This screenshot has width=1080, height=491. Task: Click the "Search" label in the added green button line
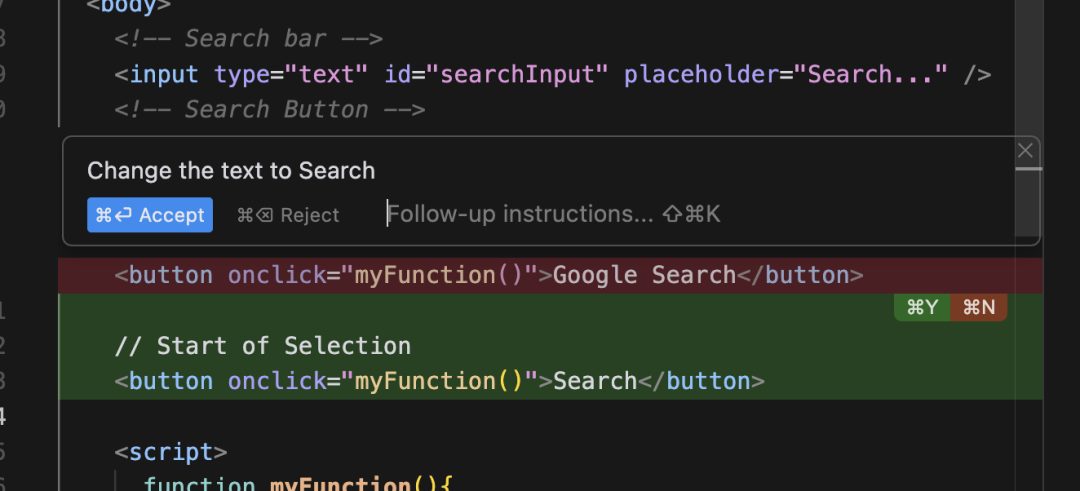[x=595, y=381]
